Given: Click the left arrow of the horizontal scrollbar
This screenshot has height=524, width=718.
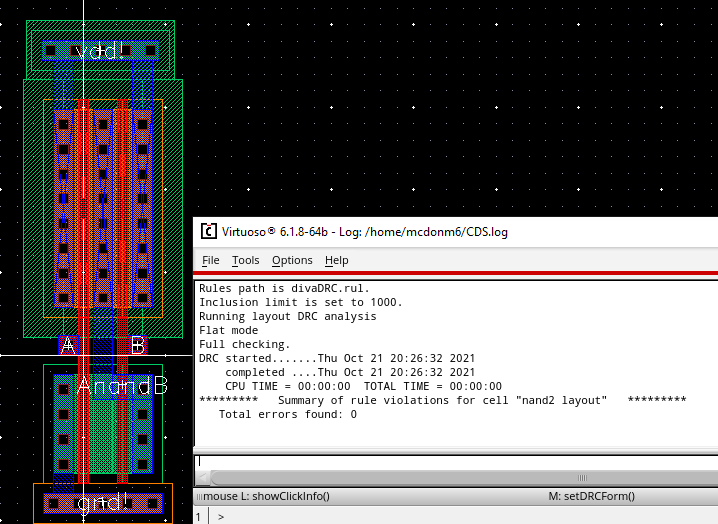Looking at the screenshot, I should [204, 478].
